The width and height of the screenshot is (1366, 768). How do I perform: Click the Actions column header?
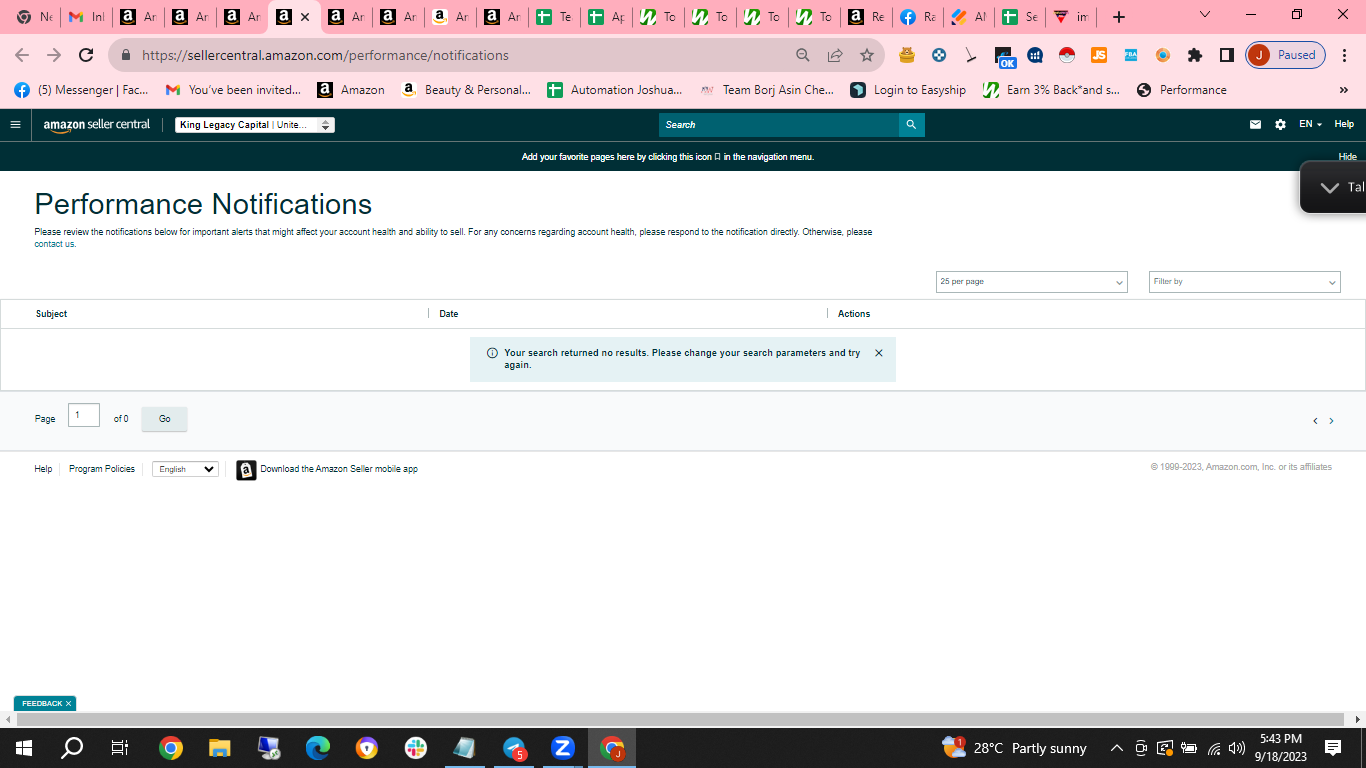(854, 314)
